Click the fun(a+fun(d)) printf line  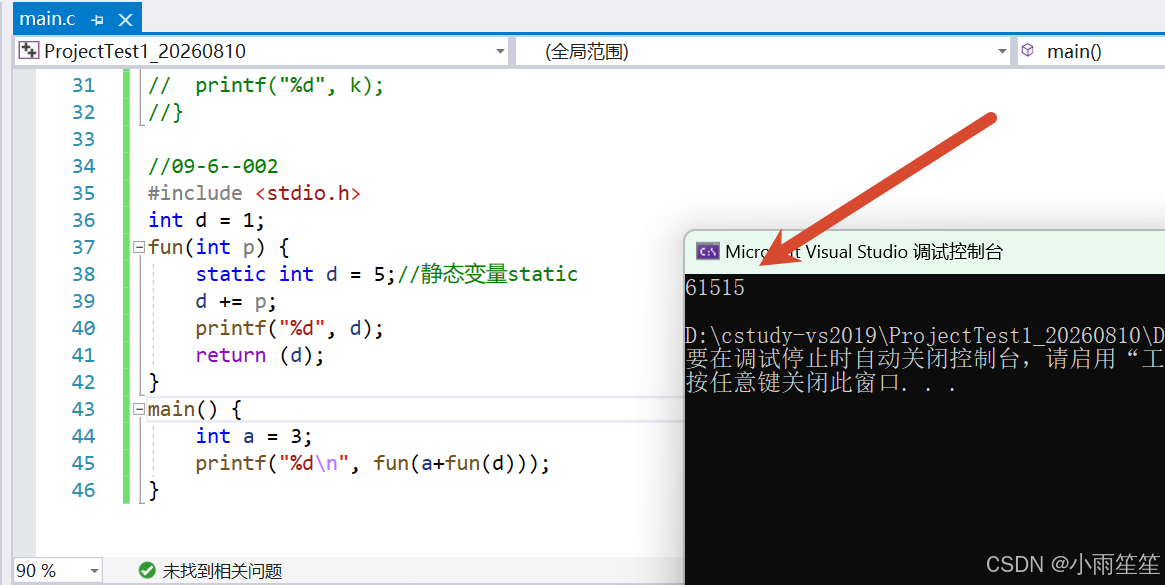click(372, 463)
